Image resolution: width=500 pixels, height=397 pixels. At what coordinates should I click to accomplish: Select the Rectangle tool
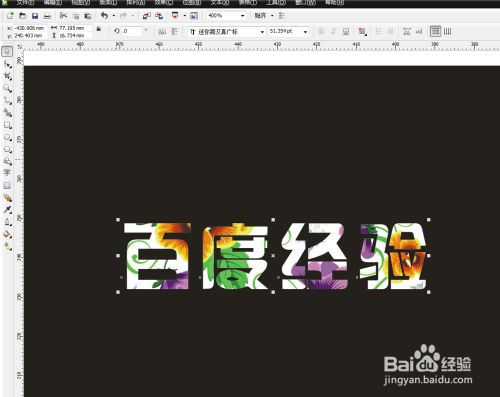click(7, 125)
